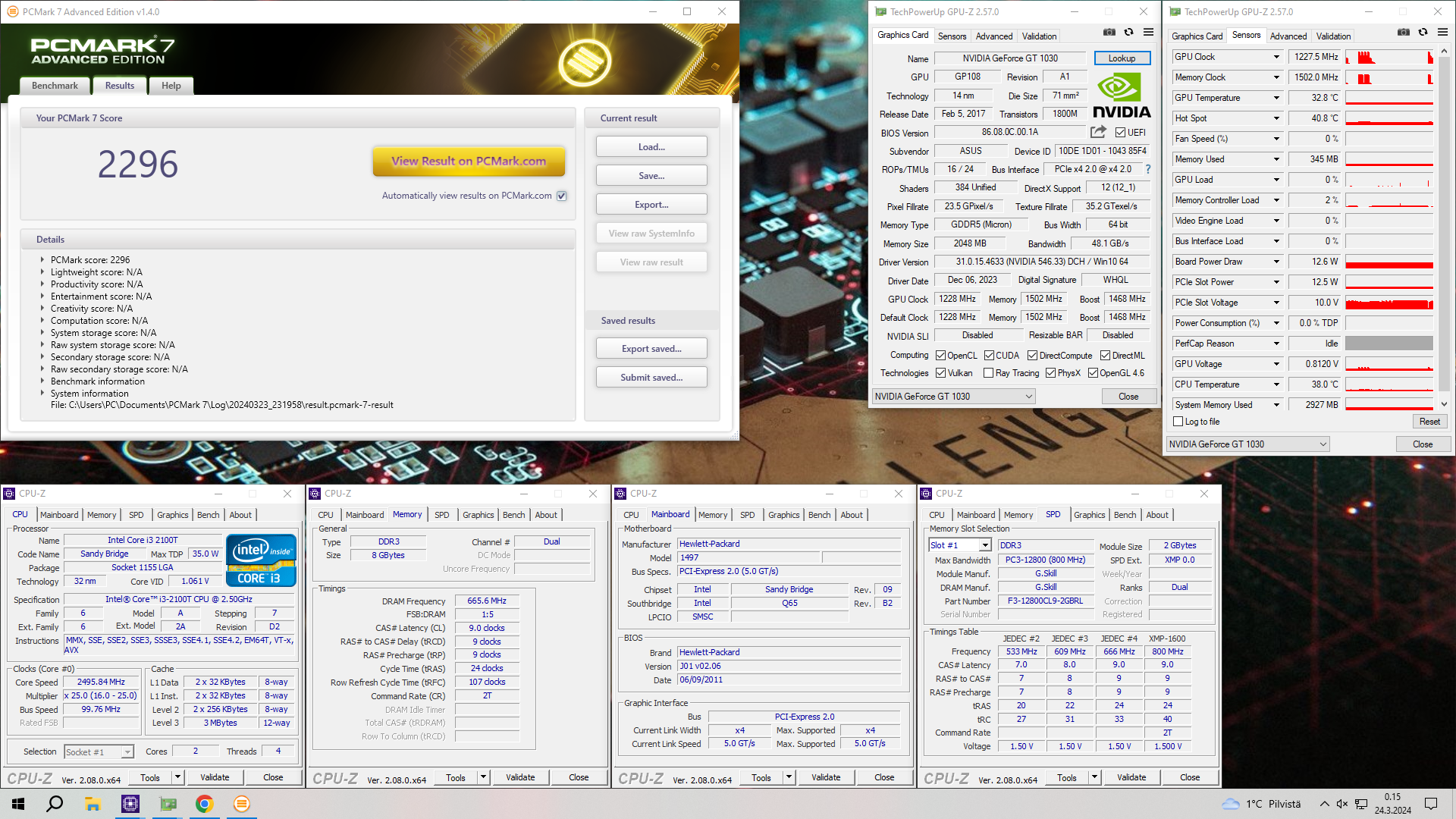Toggle UEFI checkbox in GPU-Z
The height and width of the screenshot is (819, 1456).
(1120, 132)
